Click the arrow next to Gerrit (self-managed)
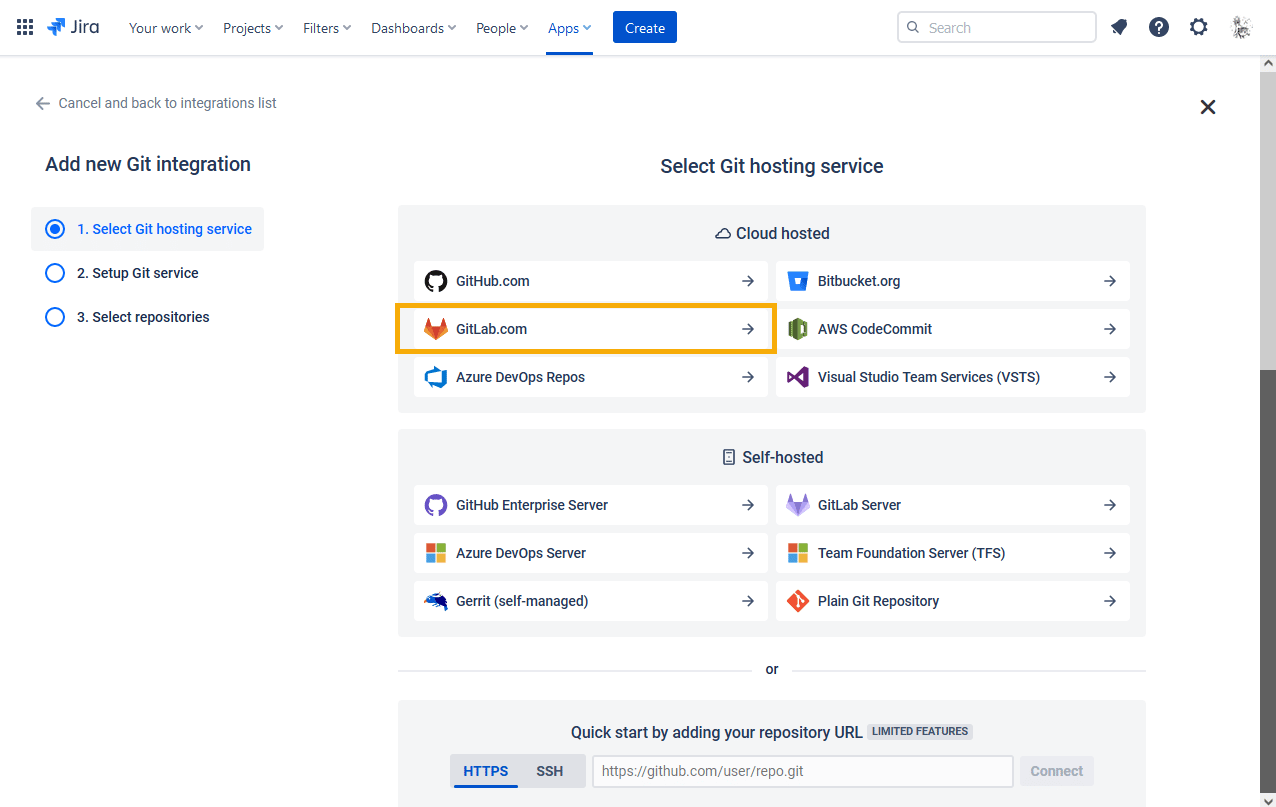This screenshot has width=1276, height=807. point(748,601)
